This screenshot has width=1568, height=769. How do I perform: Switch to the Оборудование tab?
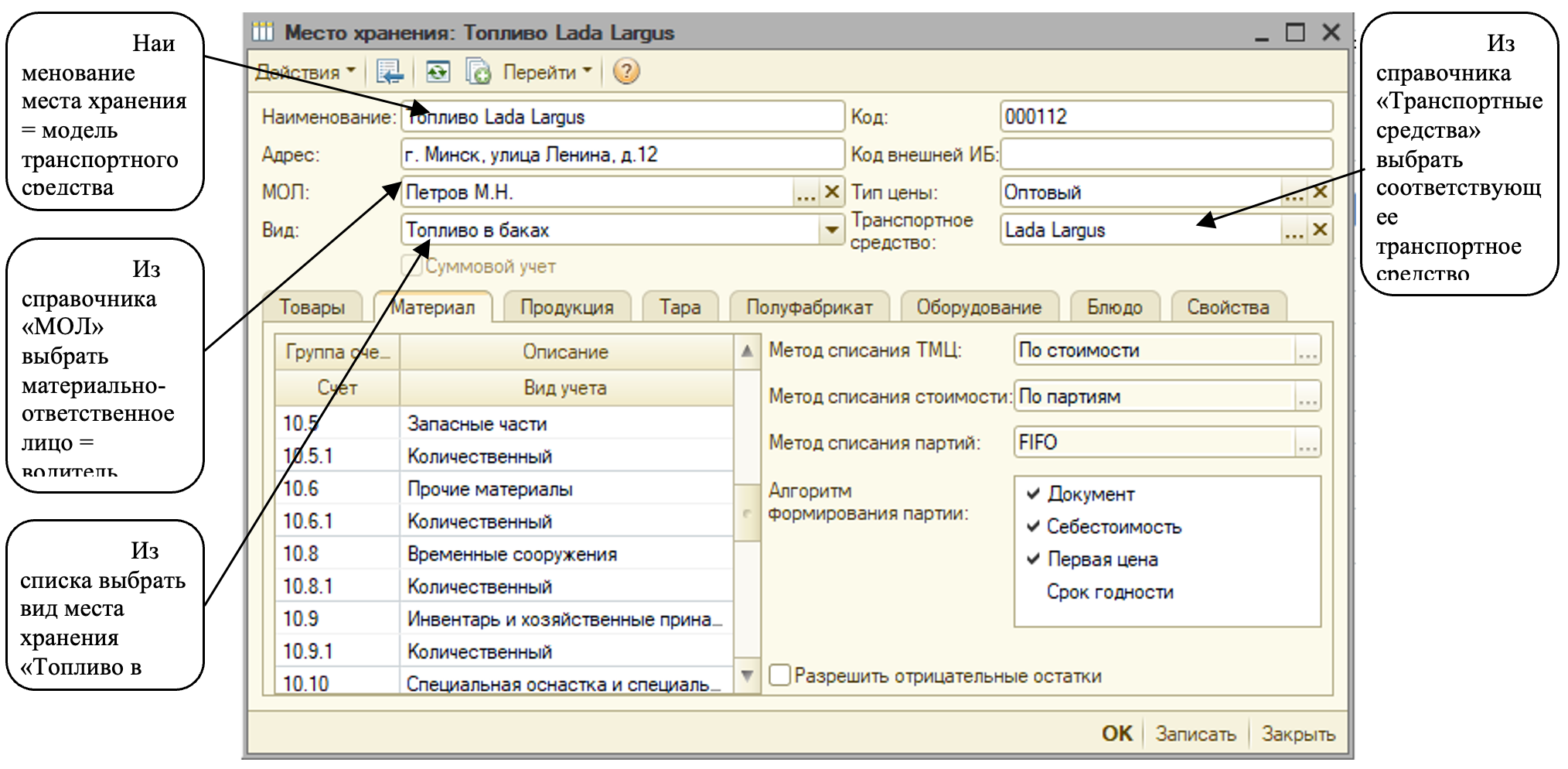point(978,307)
